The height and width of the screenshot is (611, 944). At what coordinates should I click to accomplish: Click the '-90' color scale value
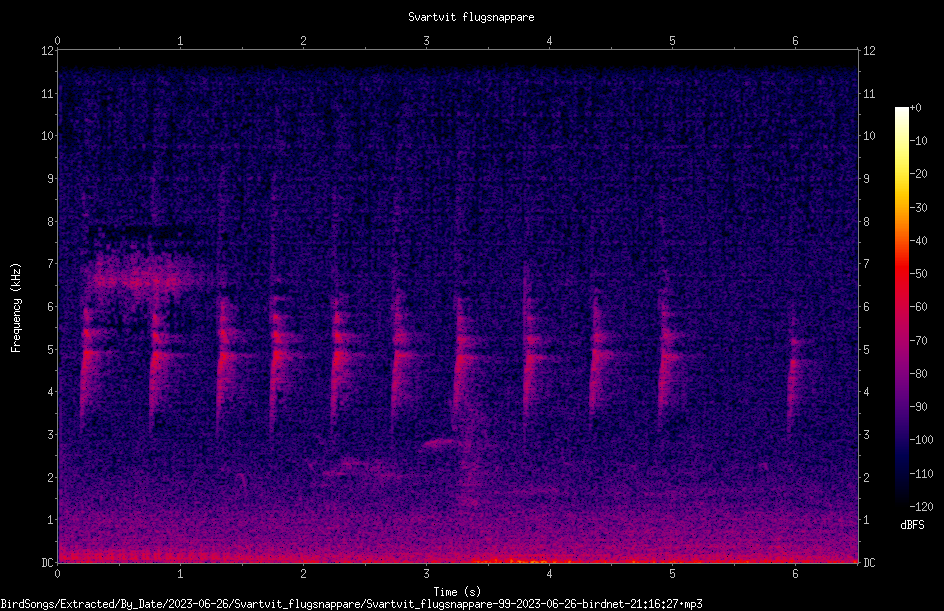918,407
